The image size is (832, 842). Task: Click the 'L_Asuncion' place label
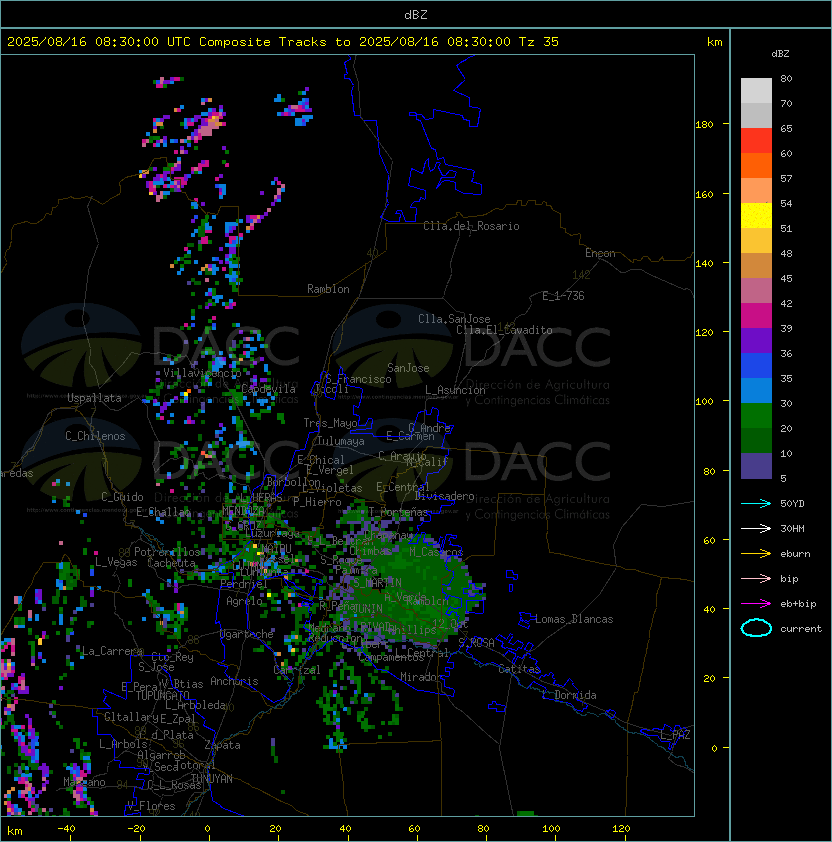455,390
